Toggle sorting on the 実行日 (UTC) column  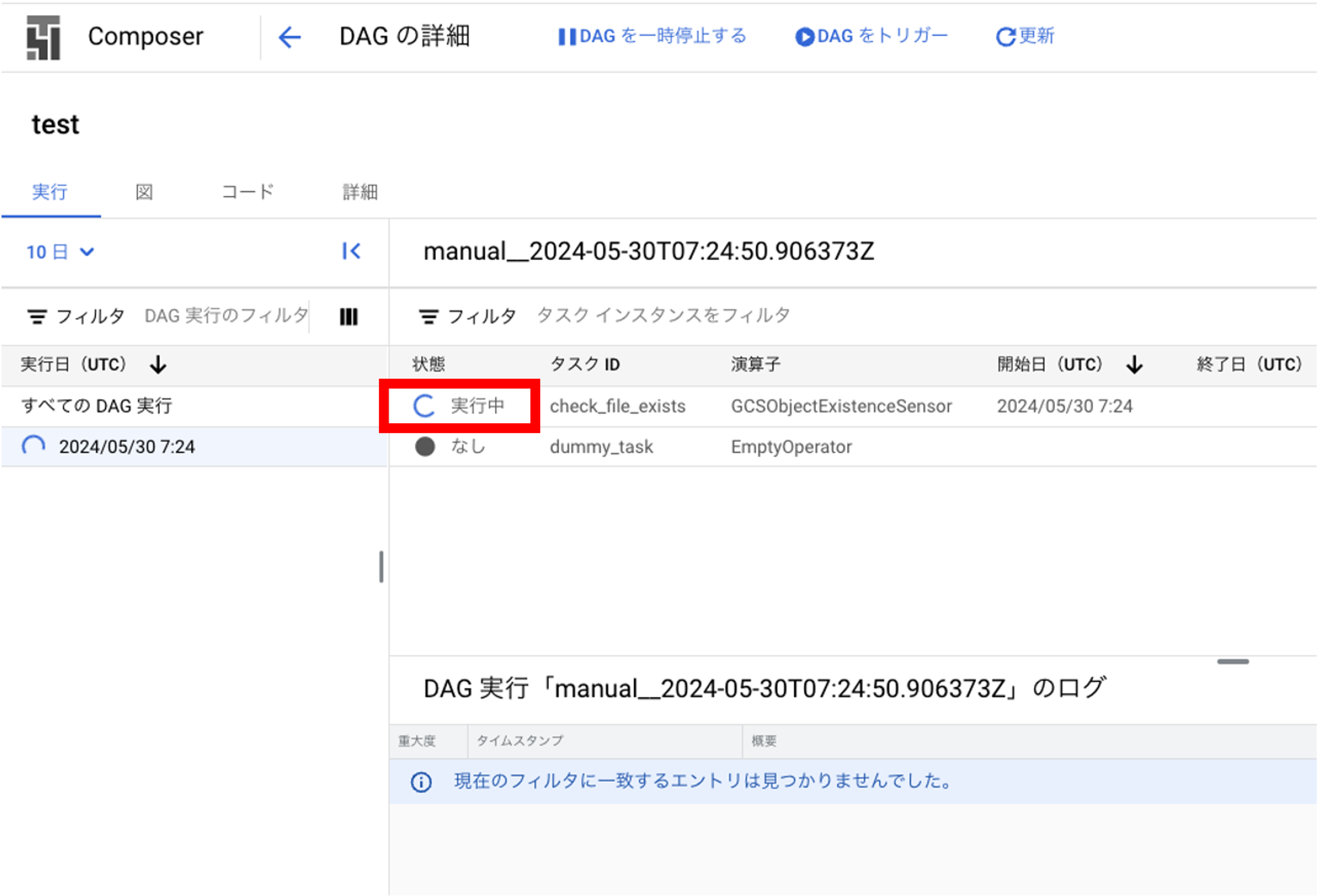point(157,364)
